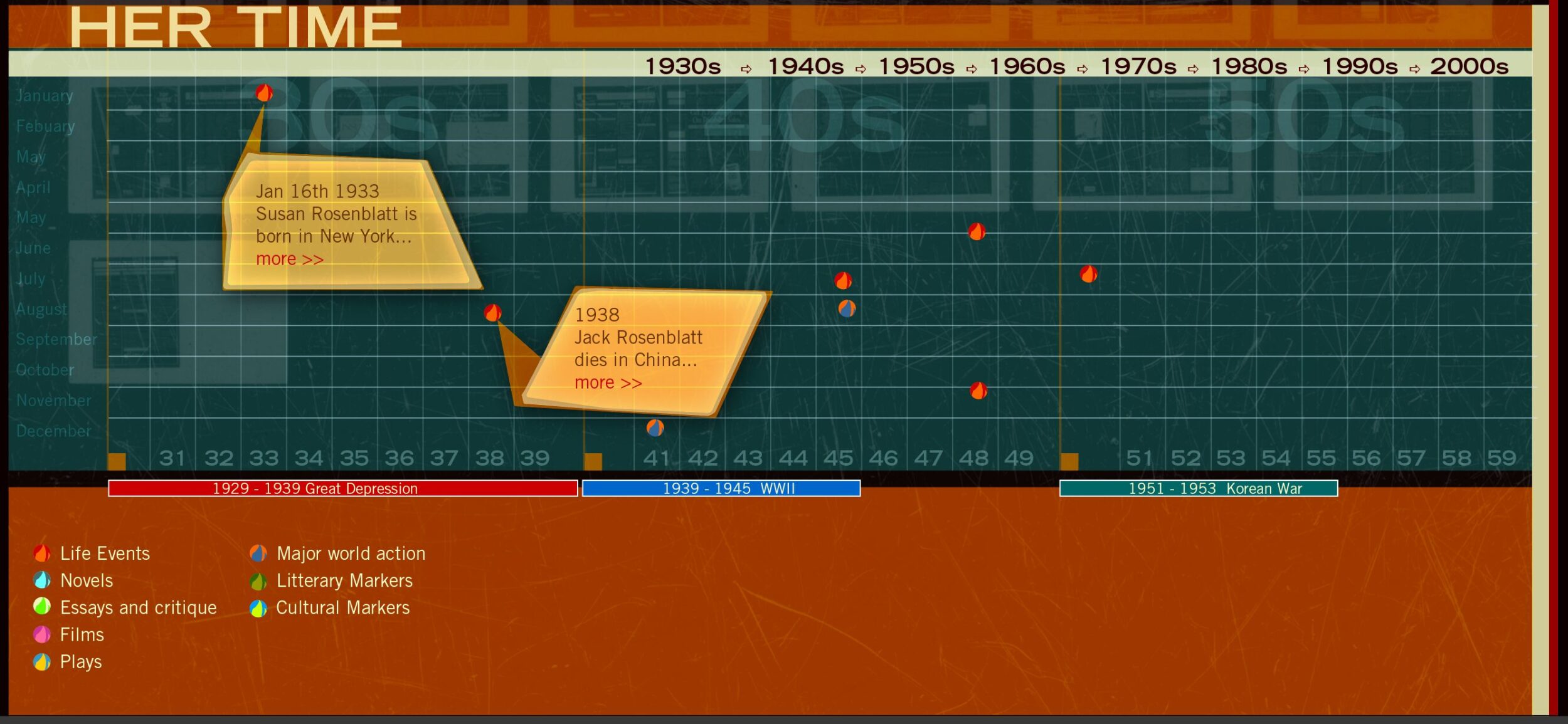
Task: Select the blue 1939-1945 WWII bar
Action: pyautogui.click(x=721, y=488)
